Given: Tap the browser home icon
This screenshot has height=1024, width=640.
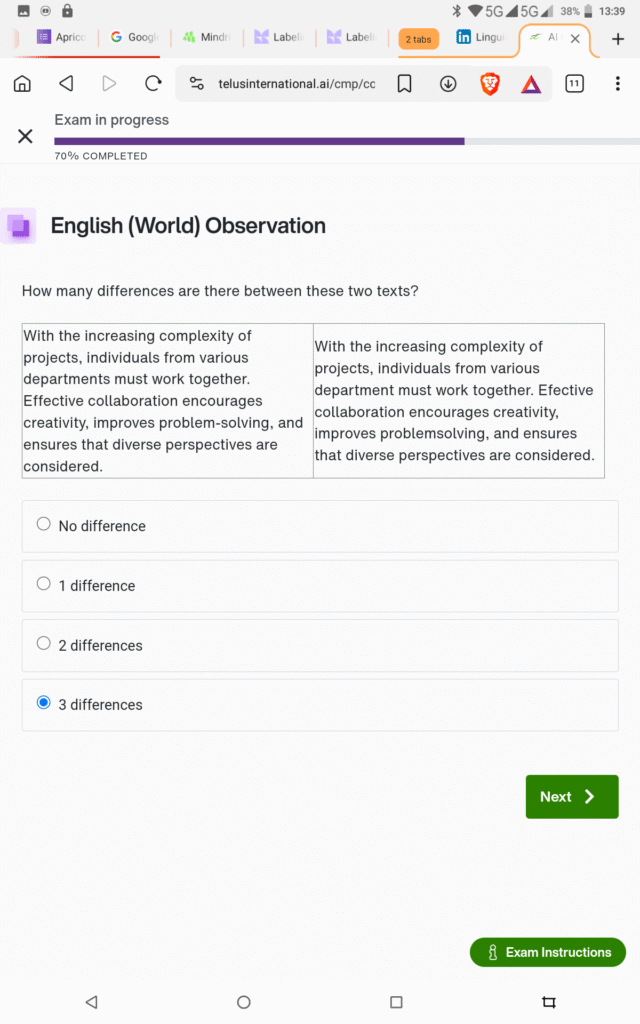Looking at the screenshot, I should click(x=22, y=84).
